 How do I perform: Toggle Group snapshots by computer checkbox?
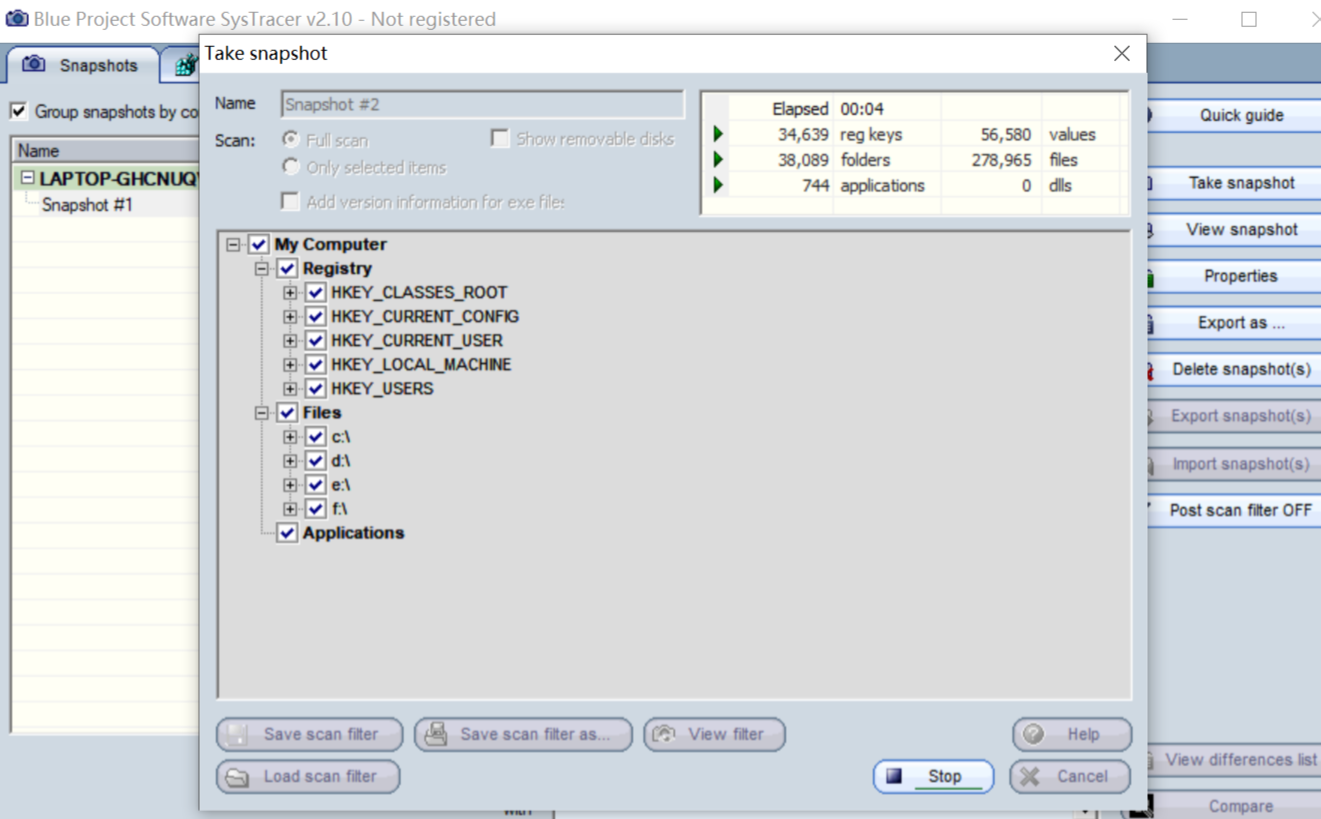coord(18,111)
